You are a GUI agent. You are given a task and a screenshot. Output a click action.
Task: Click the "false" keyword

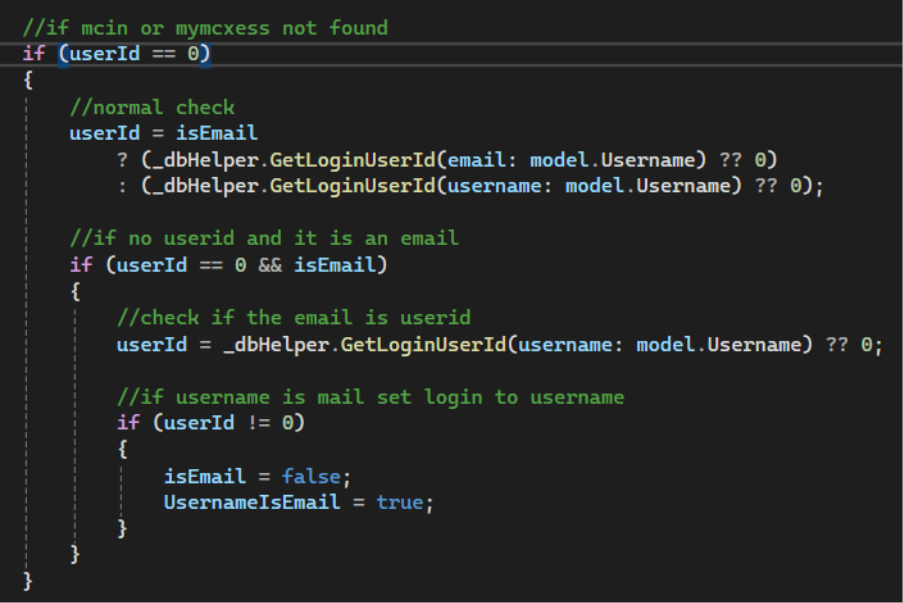tap(310, 476)
